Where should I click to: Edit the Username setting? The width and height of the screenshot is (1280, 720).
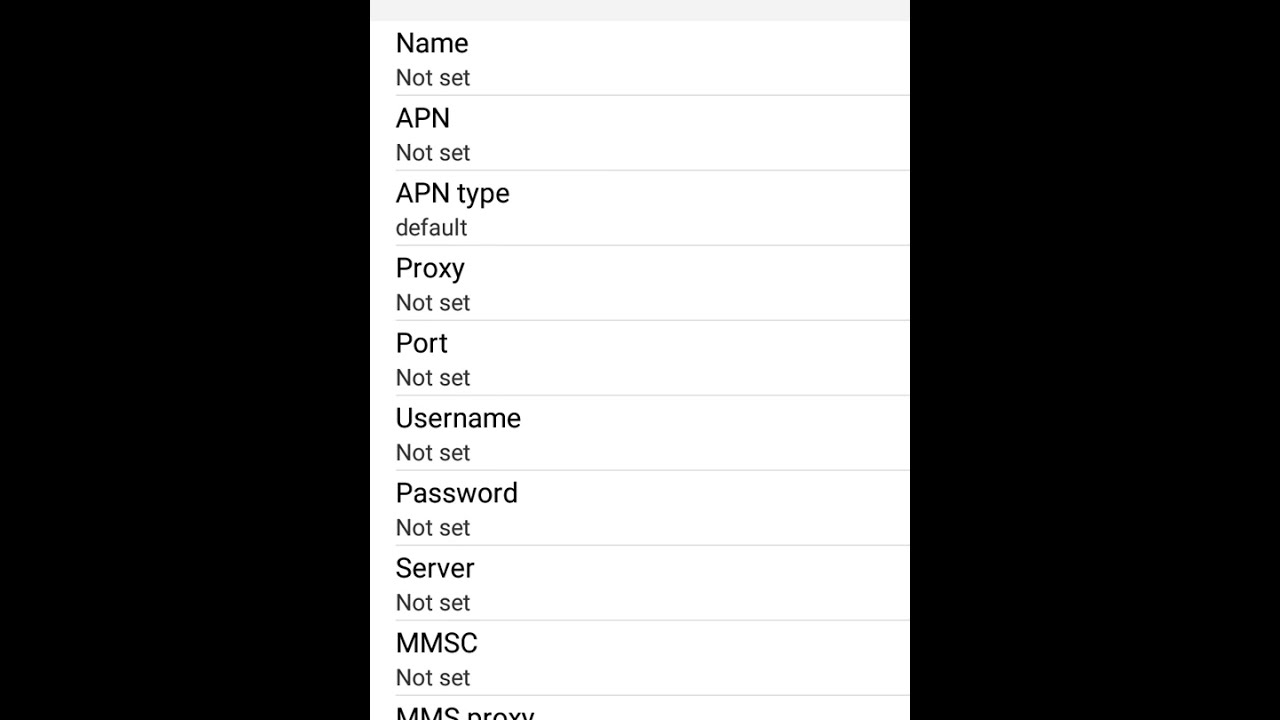(x=458, y=418)
